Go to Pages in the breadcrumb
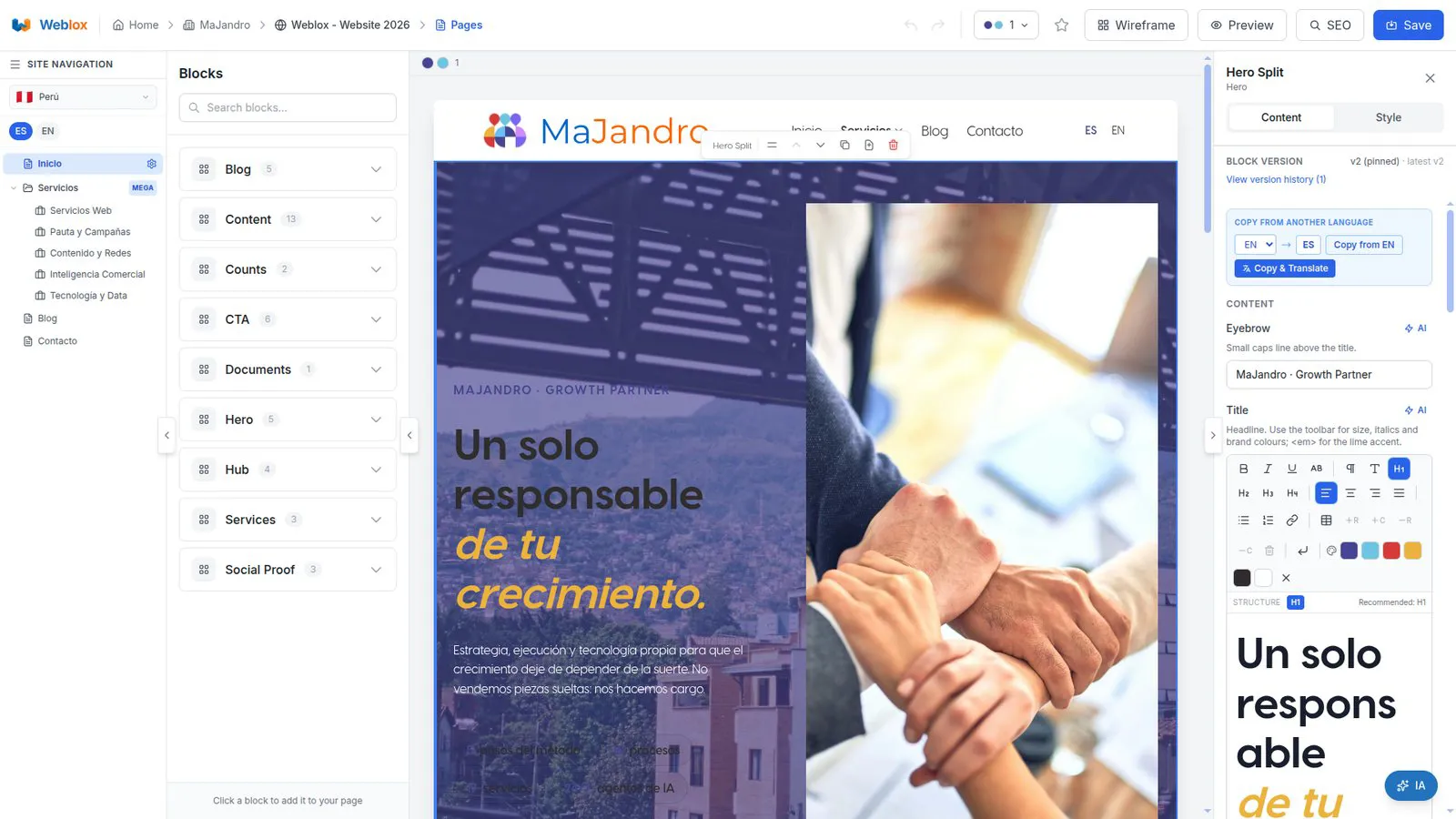Viewport: 1456px width, 819px height. pyautogui.click(x=459, y=25)
